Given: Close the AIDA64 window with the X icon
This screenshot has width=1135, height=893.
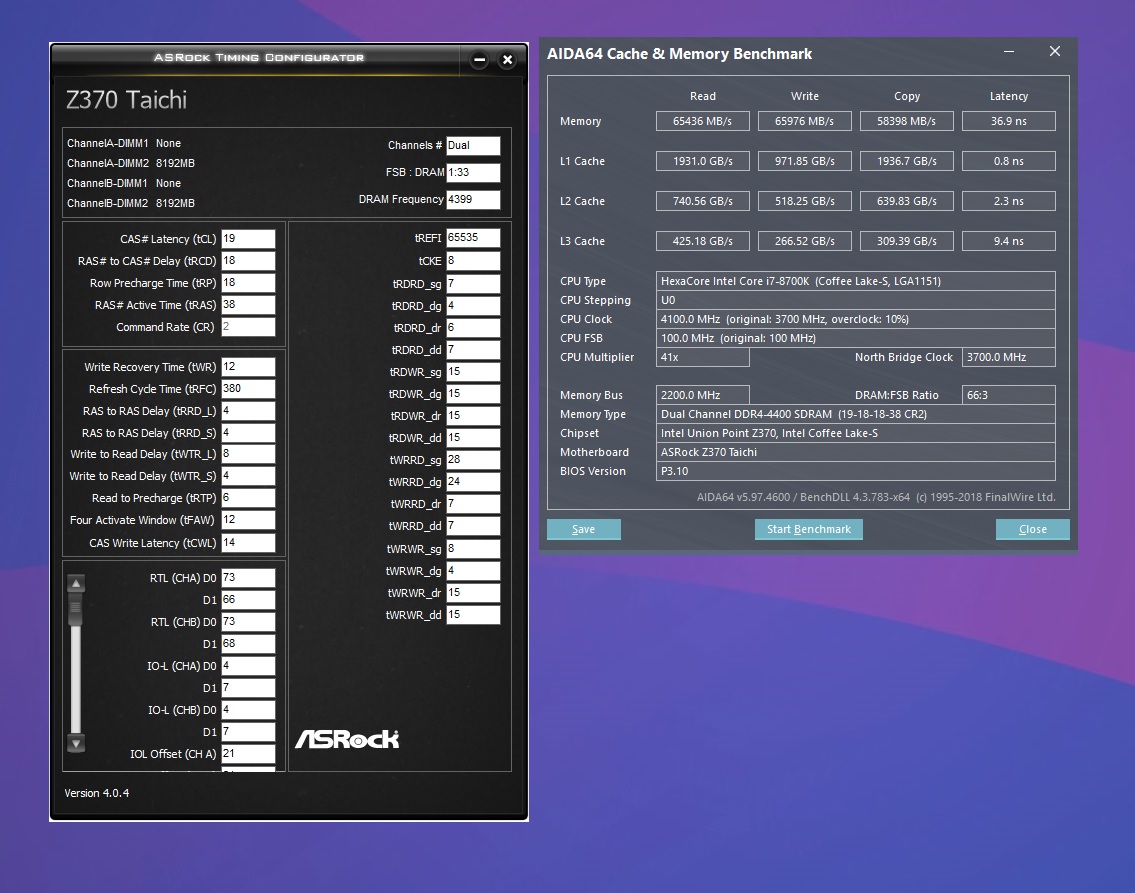Looking at the screenshot, I should [1055, 51].
